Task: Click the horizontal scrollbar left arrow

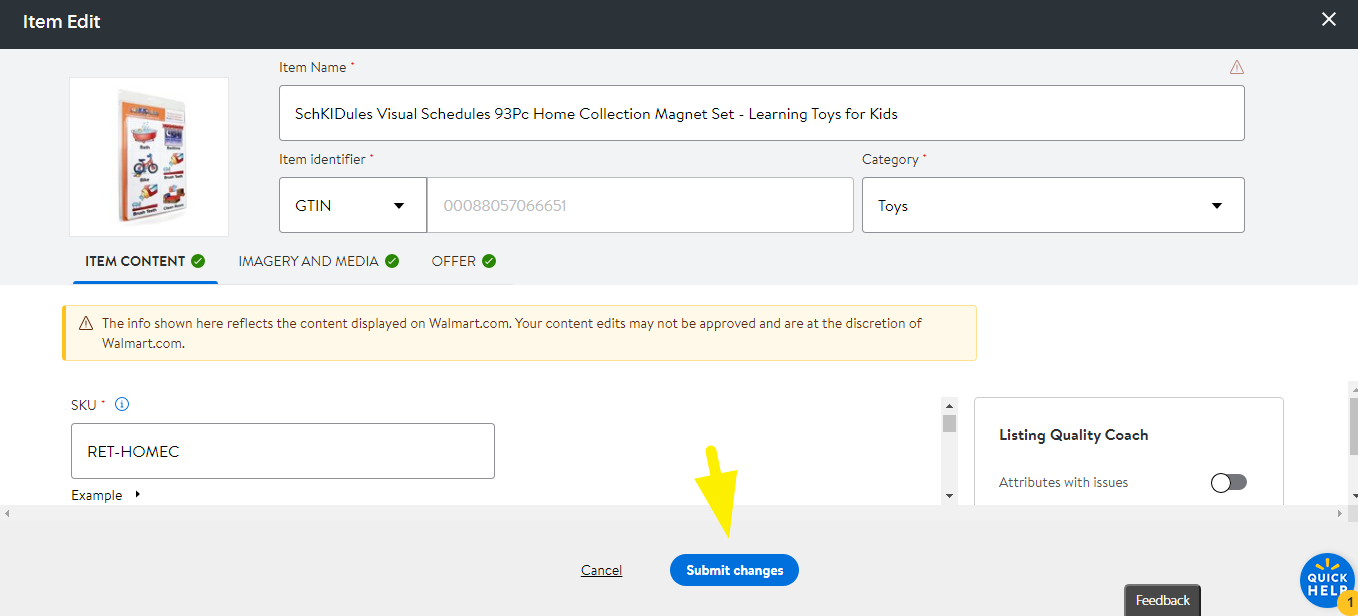Action: [7, 513]
